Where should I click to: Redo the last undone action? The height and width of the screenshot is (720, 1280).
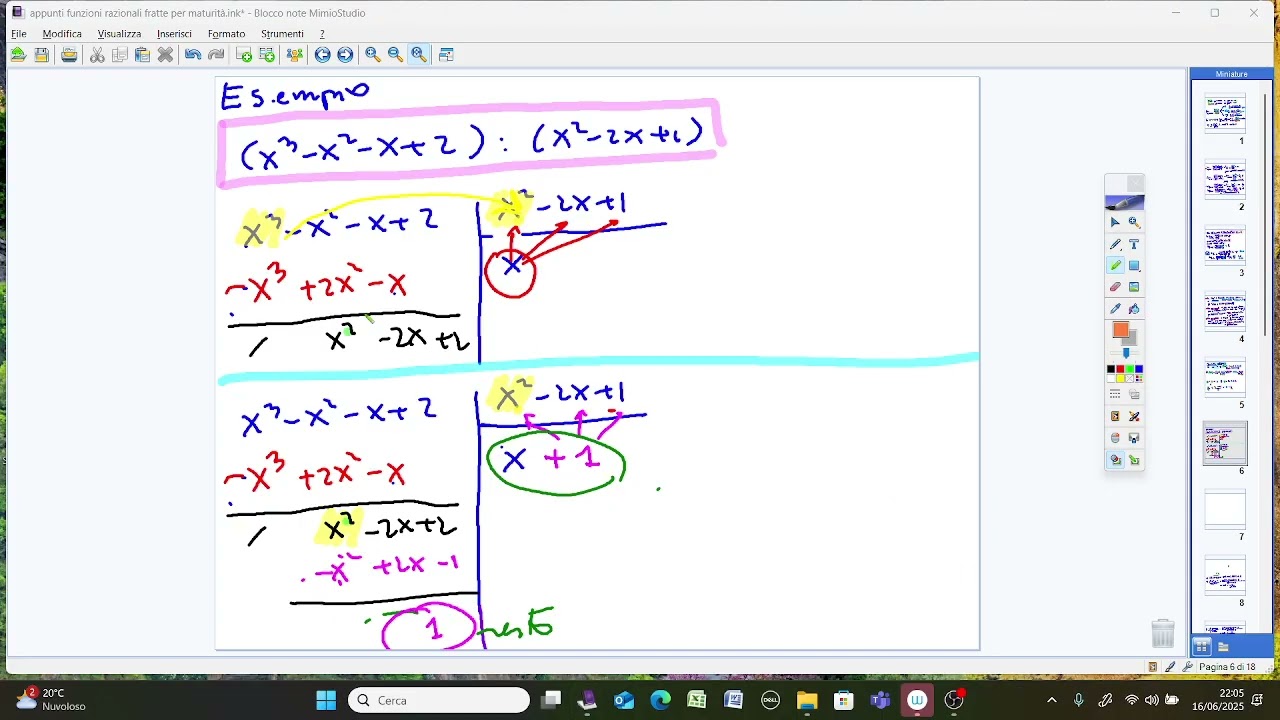click(216, 55)
